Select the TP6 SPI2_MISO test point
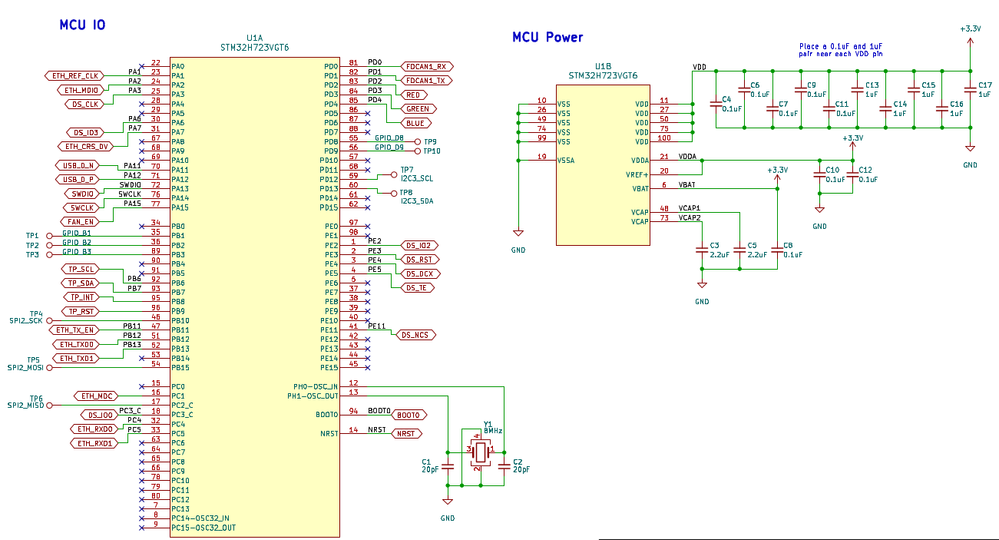Image resolution: width=999 pixels, height=540 pixels. click(49, 405)
